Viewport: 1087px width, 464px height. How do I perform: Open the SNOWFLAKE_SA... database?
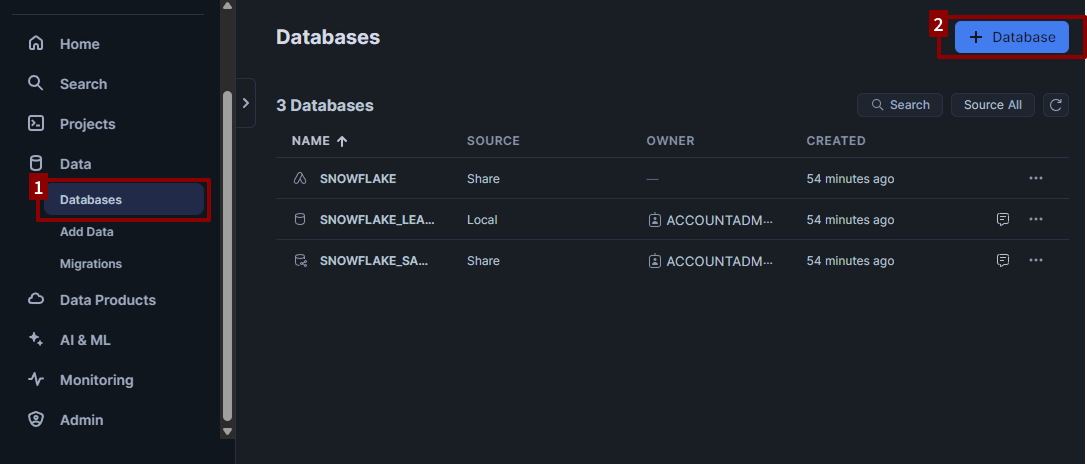coord(374,261)
